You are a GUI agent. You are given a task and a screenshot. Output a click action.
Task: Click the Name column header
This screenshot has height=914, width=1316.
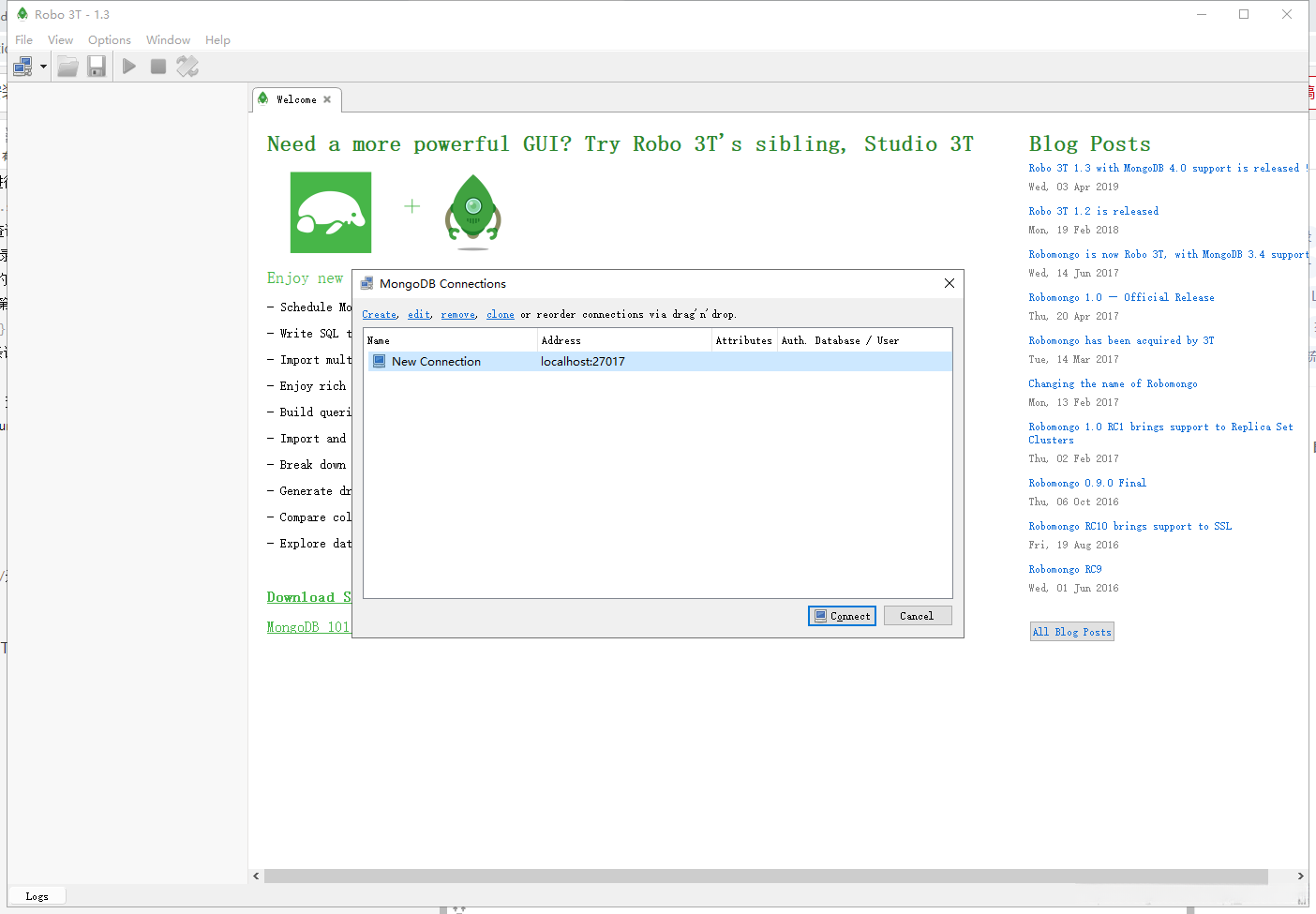(x=451, y=341)
